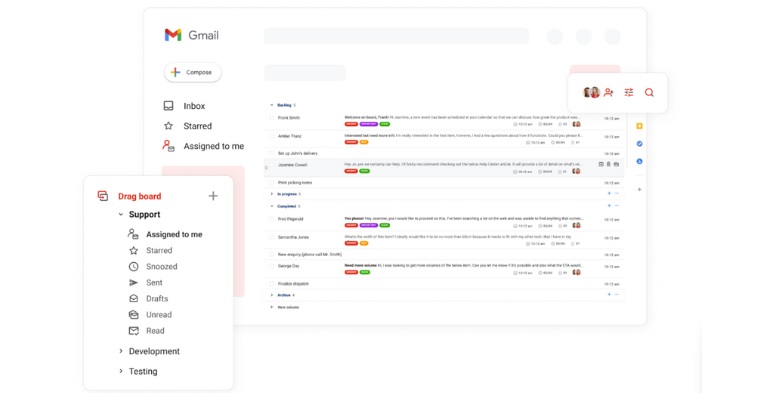Select Starred under Support

click(x=150, y=250)
